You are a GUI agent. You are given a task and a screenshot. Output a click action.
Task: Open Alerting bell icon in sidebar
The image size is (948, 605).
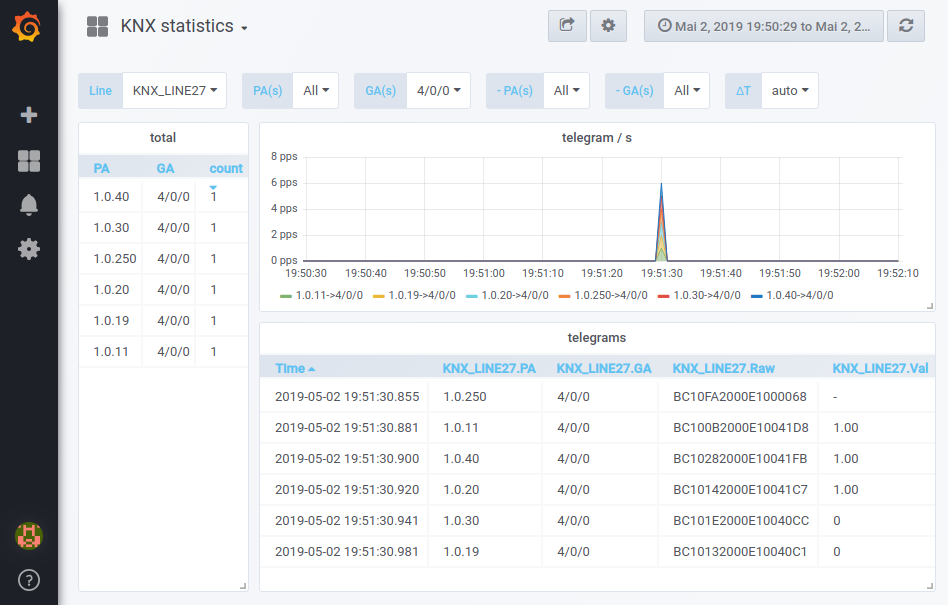(x=29, y=205)
